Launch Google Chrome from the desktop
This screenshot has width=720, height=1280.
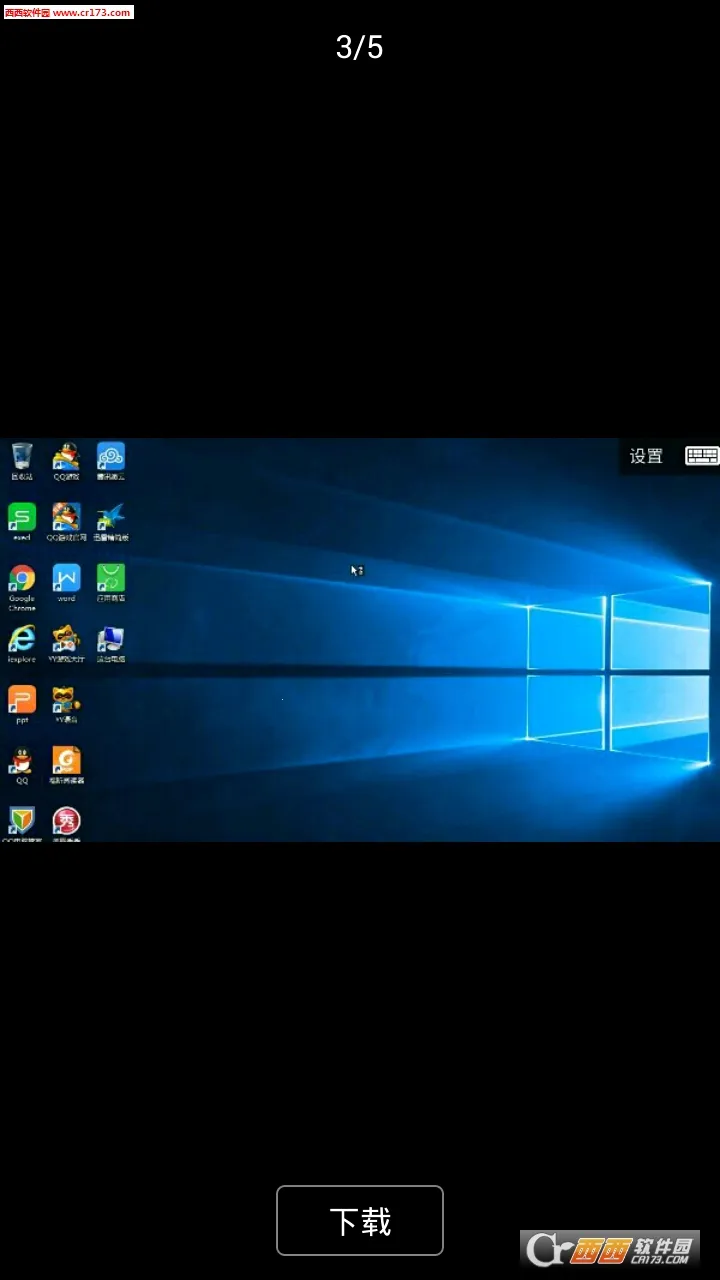click(22, 580)
